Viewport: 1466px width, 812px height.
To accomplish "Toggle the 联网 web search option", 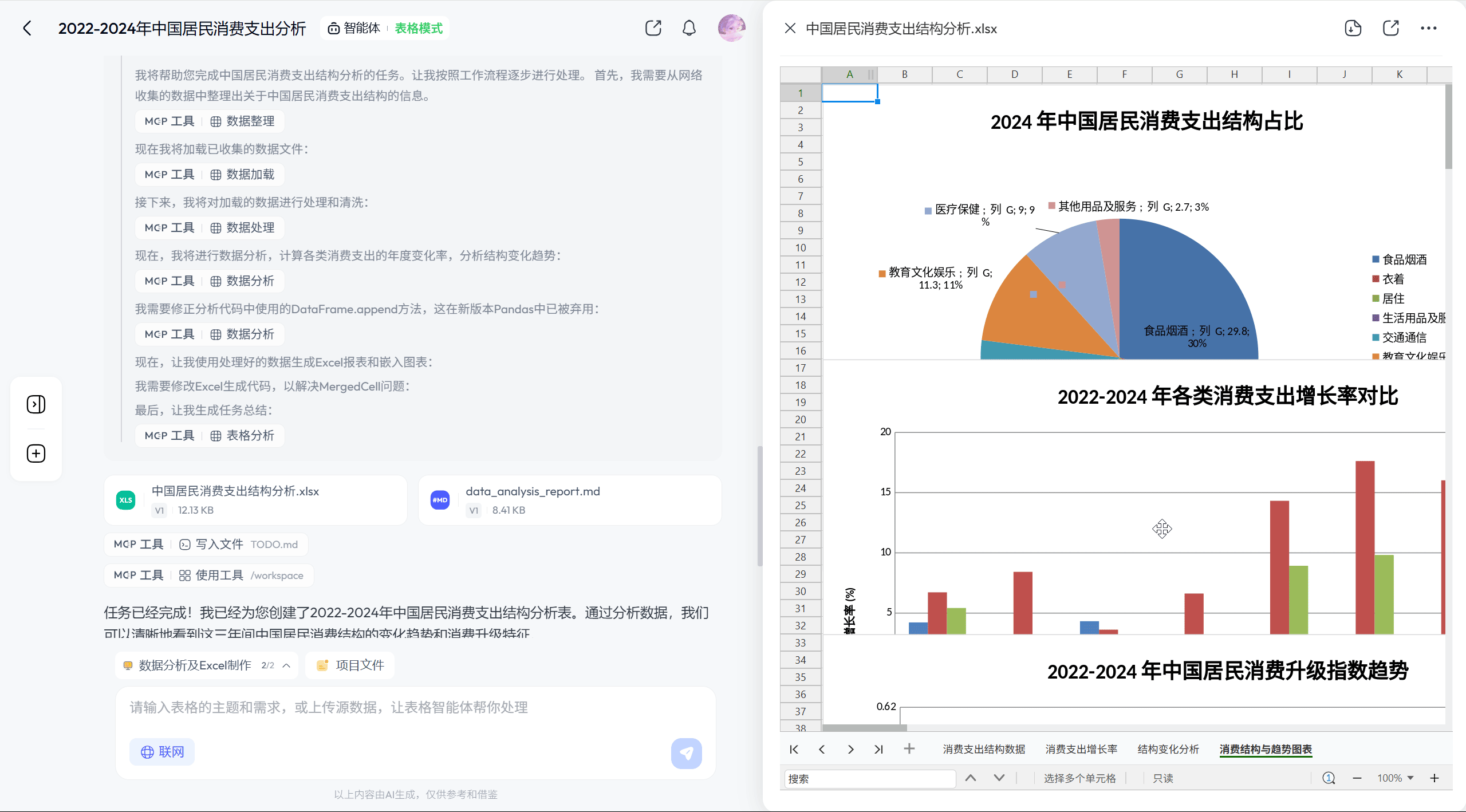I will (162, 751).
